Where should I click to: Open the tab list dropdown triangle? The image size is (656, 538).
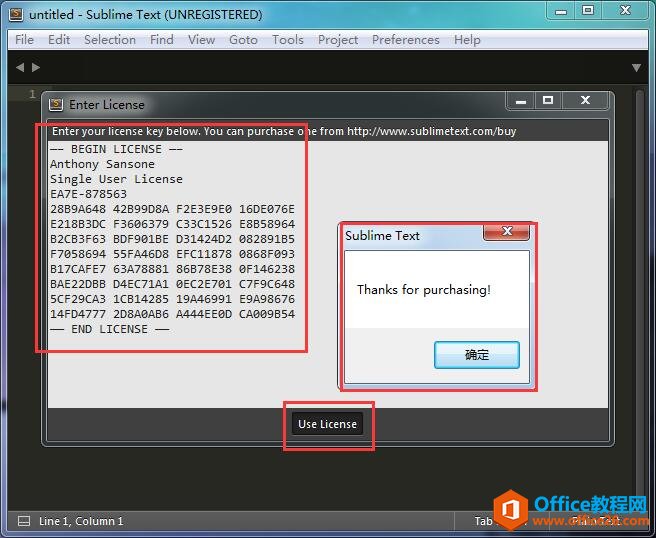click(636, 68)
